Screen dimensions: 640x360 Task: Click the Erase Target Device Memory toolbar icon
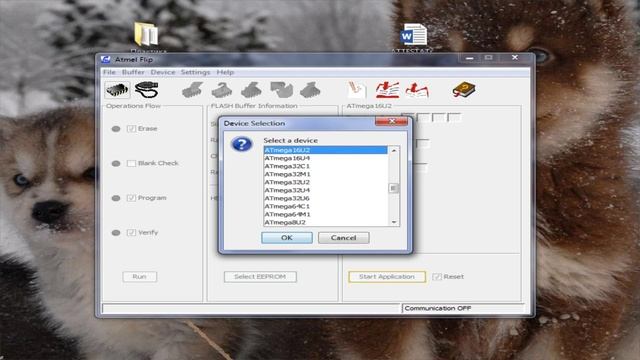pos(193,90)
